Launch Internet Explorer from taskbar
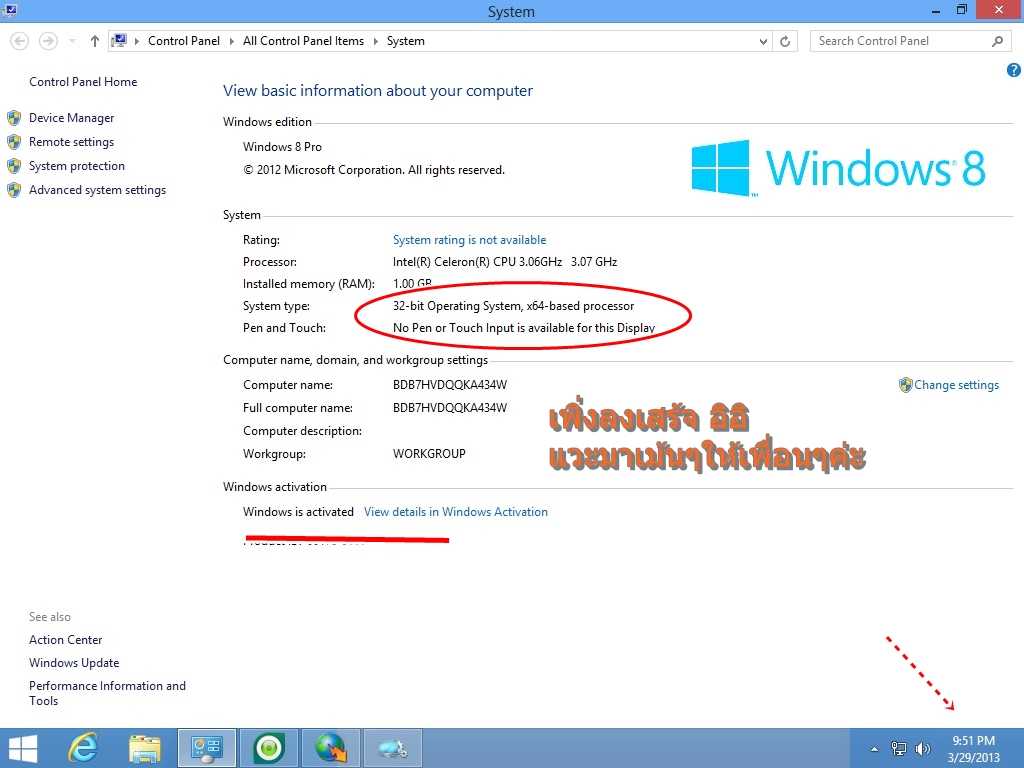Image resolution: width=1024 pixels, height=768 pixels. tap(83, 748)
